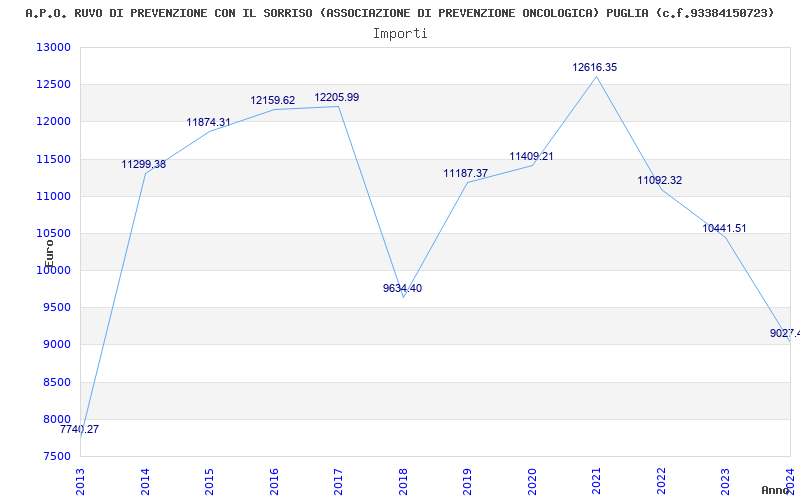Click y-axis tick label 8000
Image resolution: width=800 pixels, height=500 pixels.
coord(56,419)
